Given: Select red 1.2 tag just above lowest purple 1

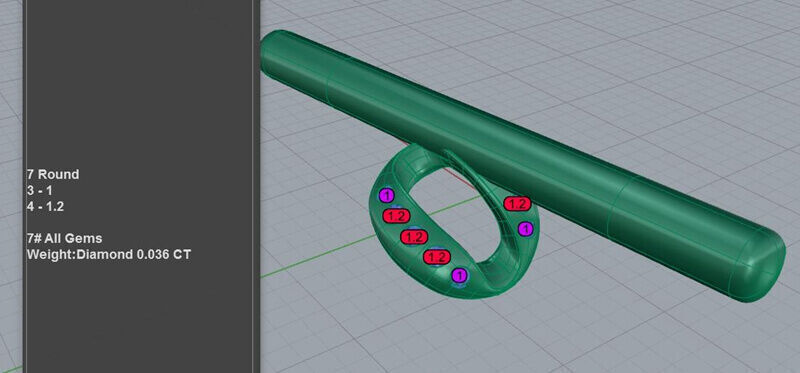Looking at the screenshot, I should point(437,257).
